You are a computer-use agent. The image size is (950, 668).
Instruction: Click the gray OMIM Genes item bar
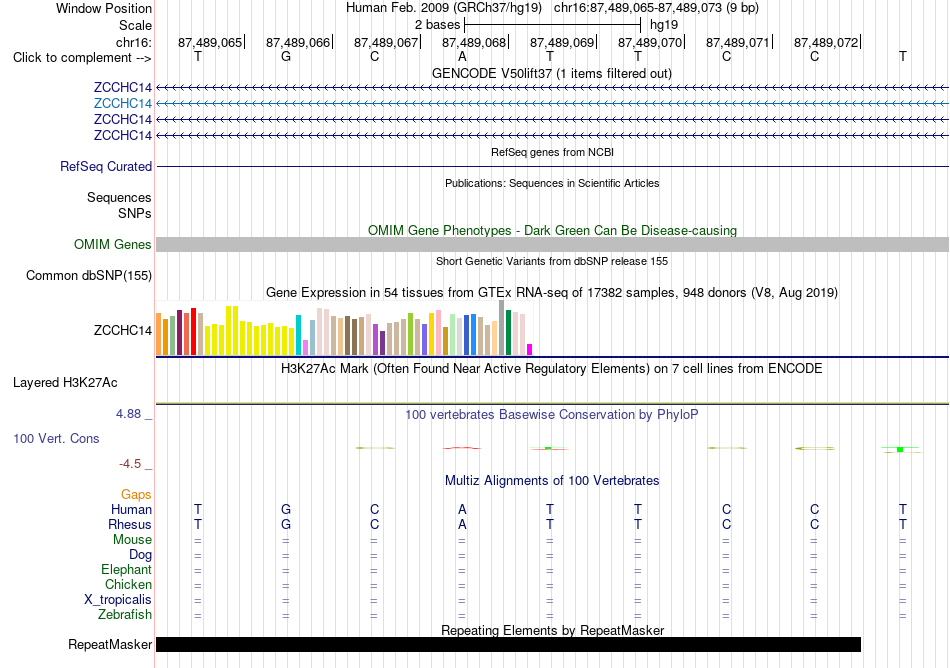click(552, 245)
